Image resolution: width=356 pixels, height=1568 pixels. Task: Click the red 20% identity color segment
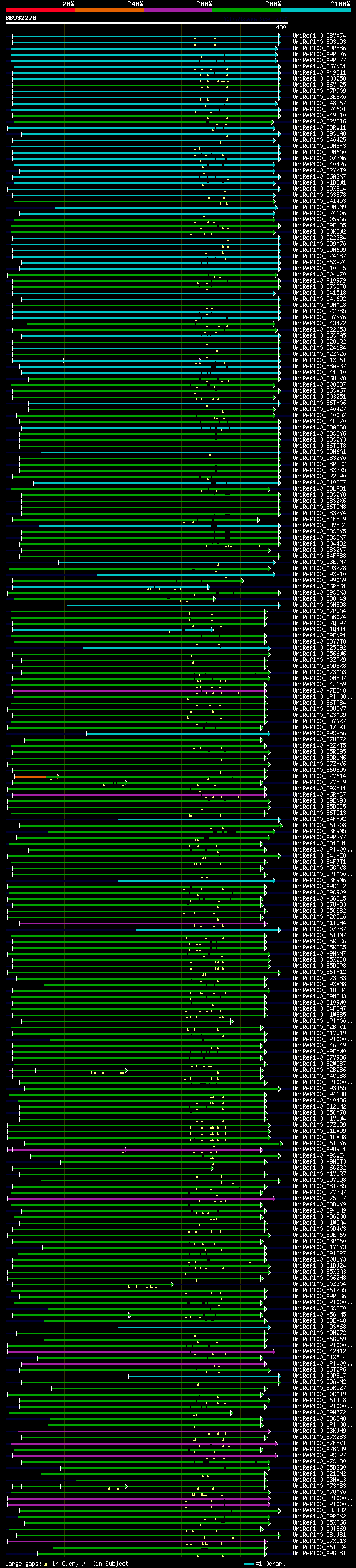pyautogui.click(x=39, y=10)
